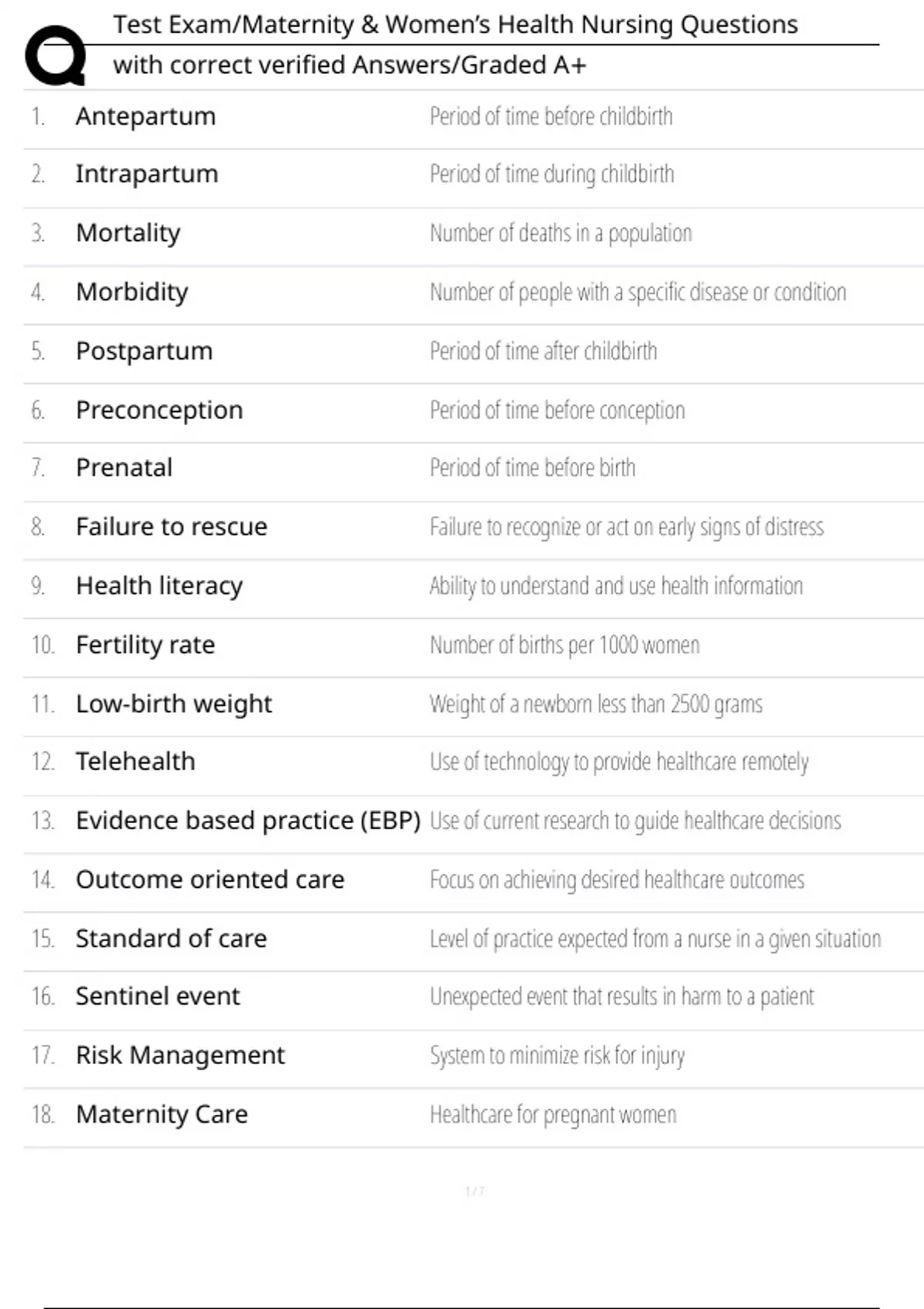Viewport: 924px width, 1309px height.
Task: Select the Telehealth definition text
Action: pos(619,762)
